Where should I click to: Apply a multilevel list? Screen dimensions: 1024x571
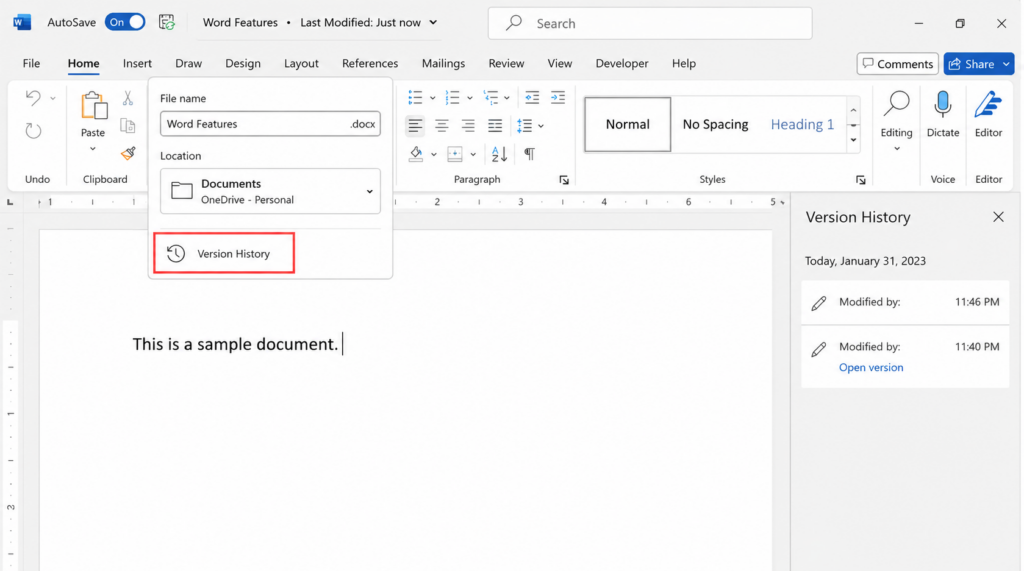490,98
